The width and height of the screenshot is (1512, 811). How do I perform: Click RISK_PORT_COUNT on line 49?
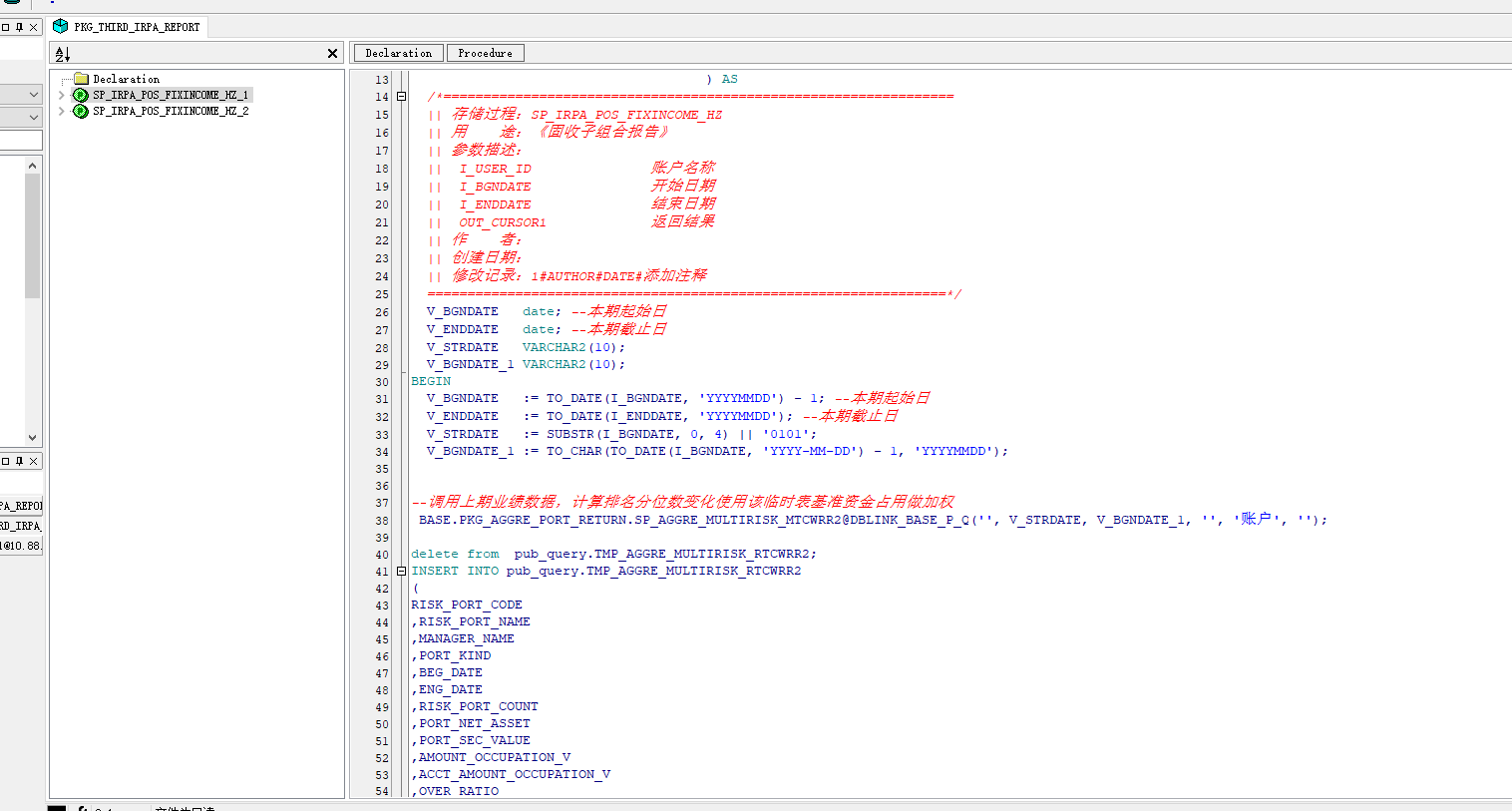[x=479, y=706]
